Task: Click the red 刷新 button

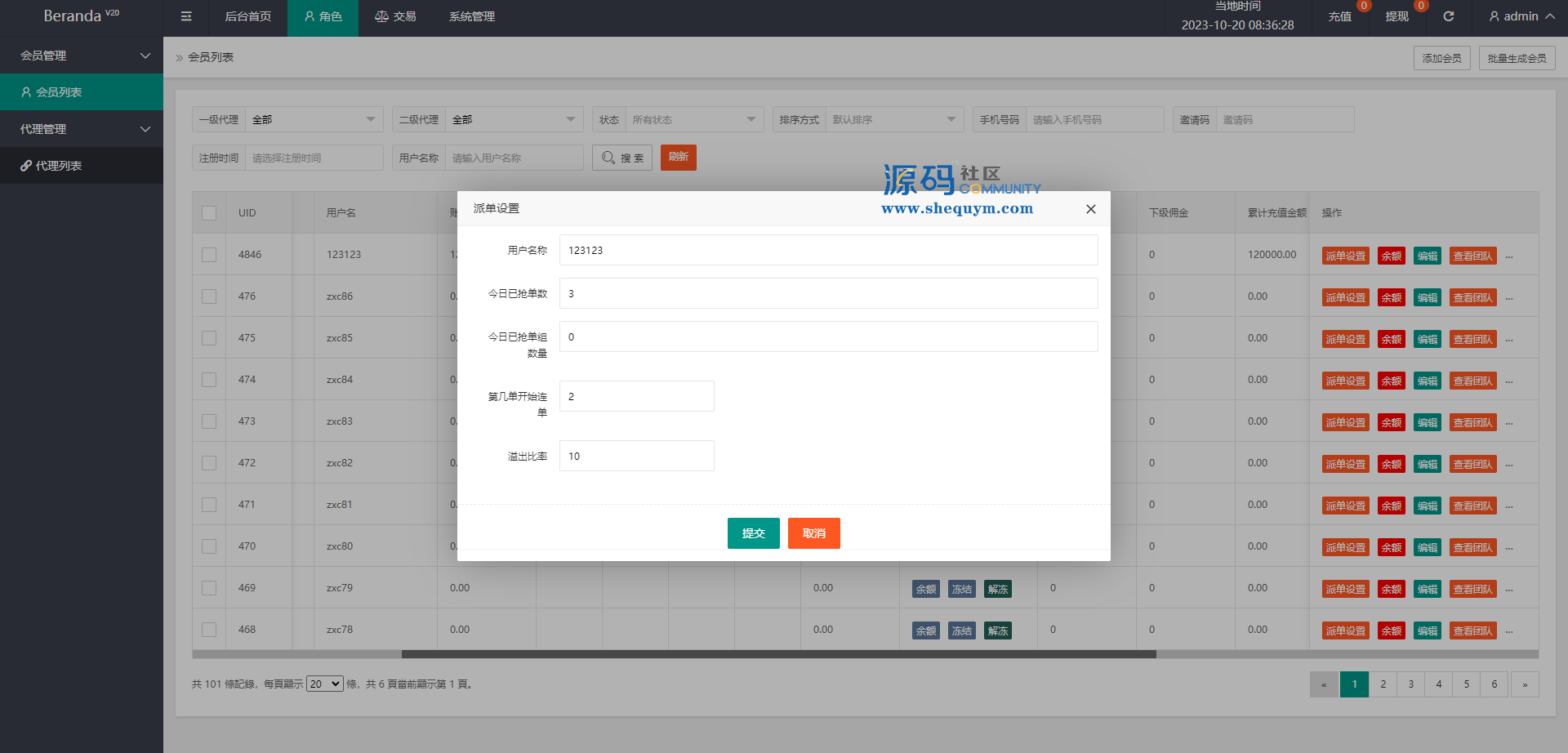Action: click(679, 158)
